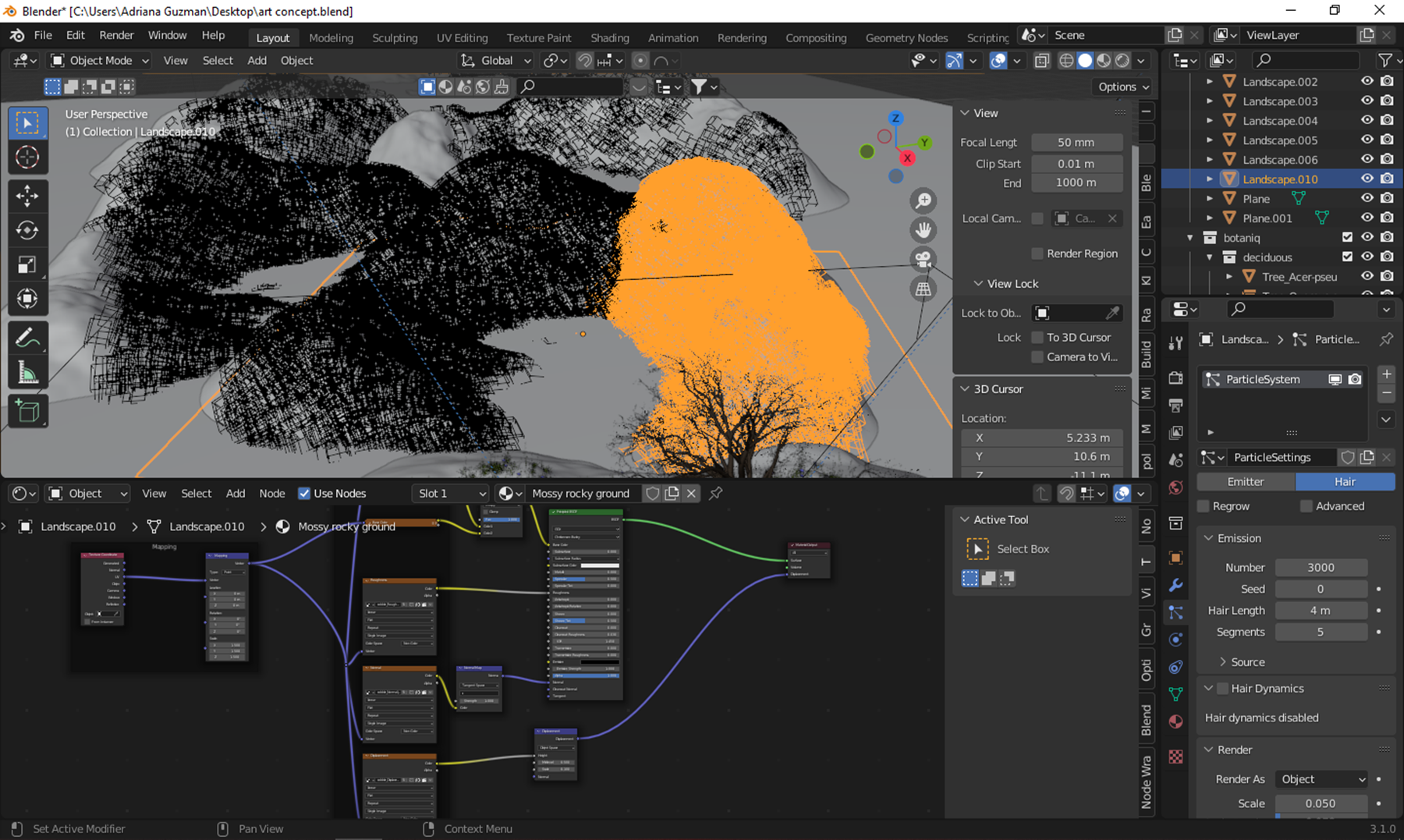The height and width of the screenshot is (840, 1404).
Task: Click the particle Scale slider
Action: point(1321,803)
